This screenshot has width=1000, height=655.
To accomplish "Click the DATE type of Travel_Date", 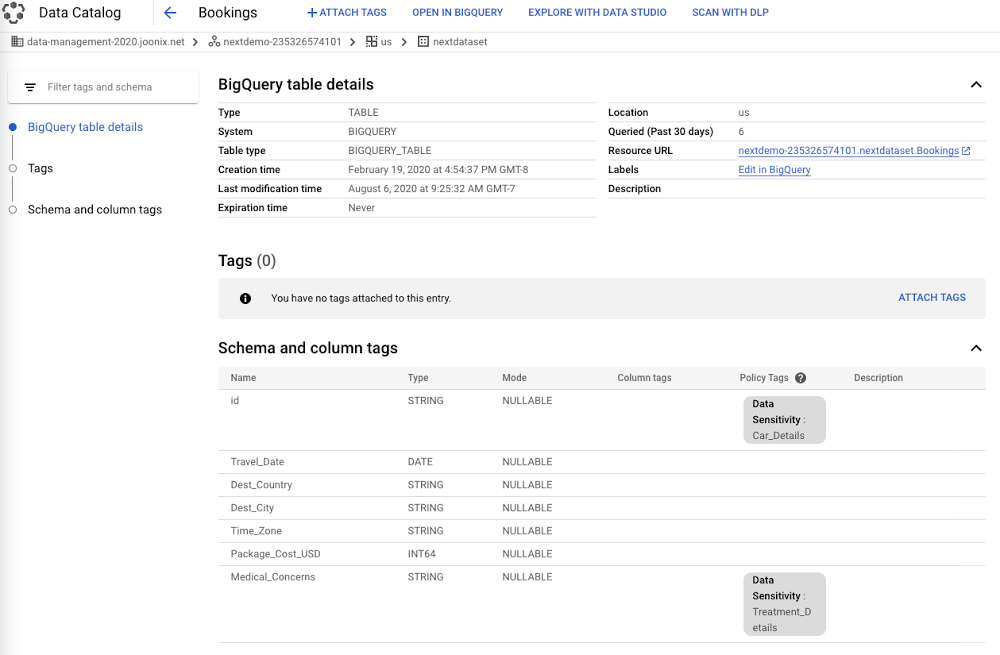I will pyautogui.click(x=420, y=462).
